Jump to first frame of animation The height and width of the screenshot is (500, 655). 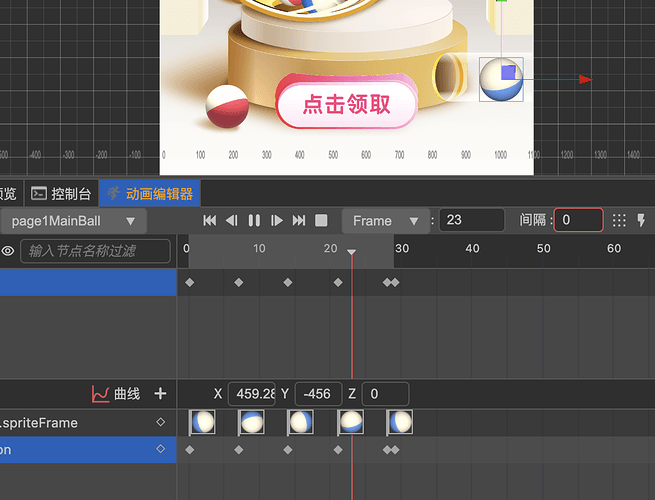tap(210, 221)
